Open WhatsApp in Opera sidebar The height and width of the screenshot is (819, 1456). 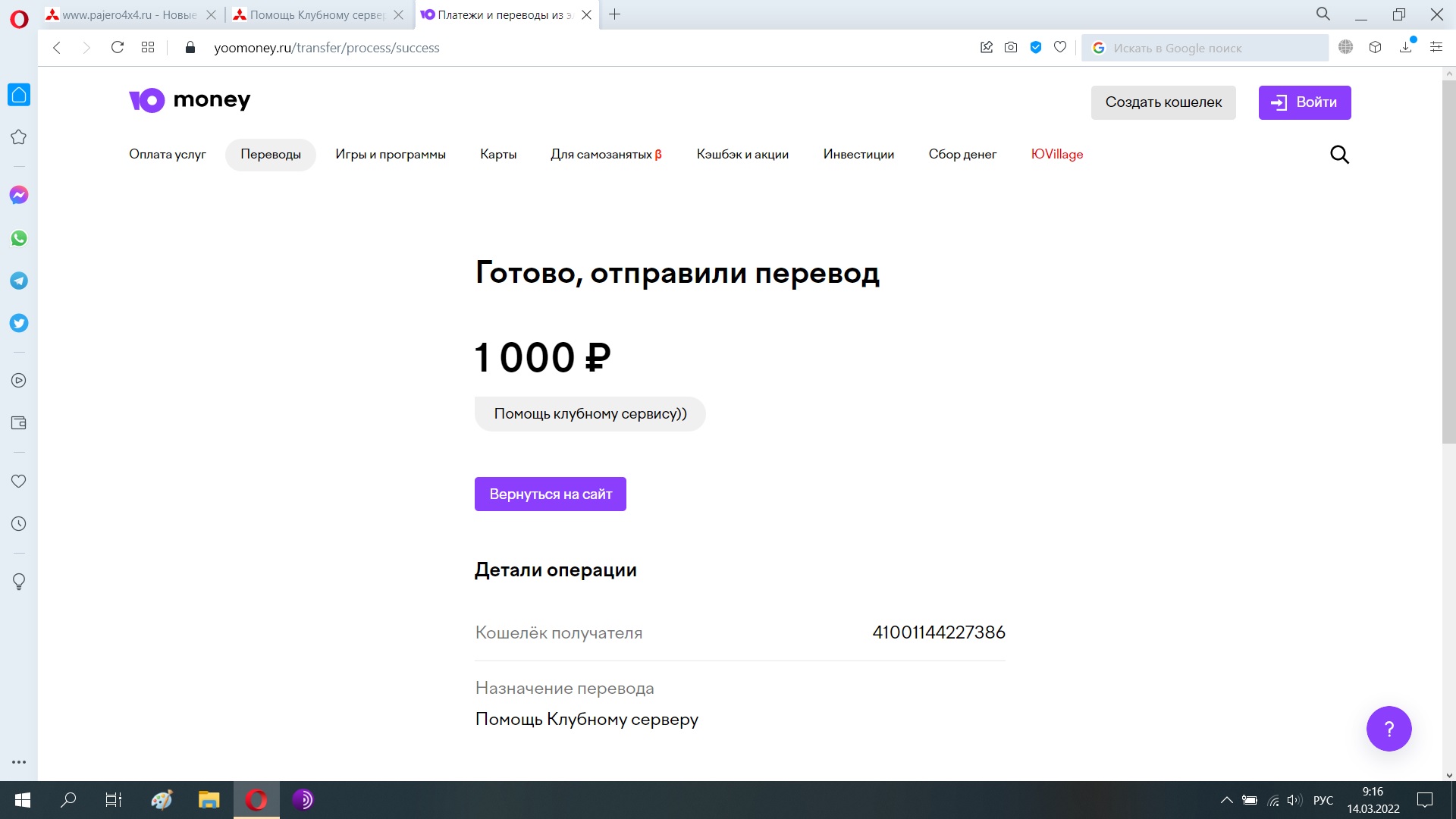click(19, 238)
